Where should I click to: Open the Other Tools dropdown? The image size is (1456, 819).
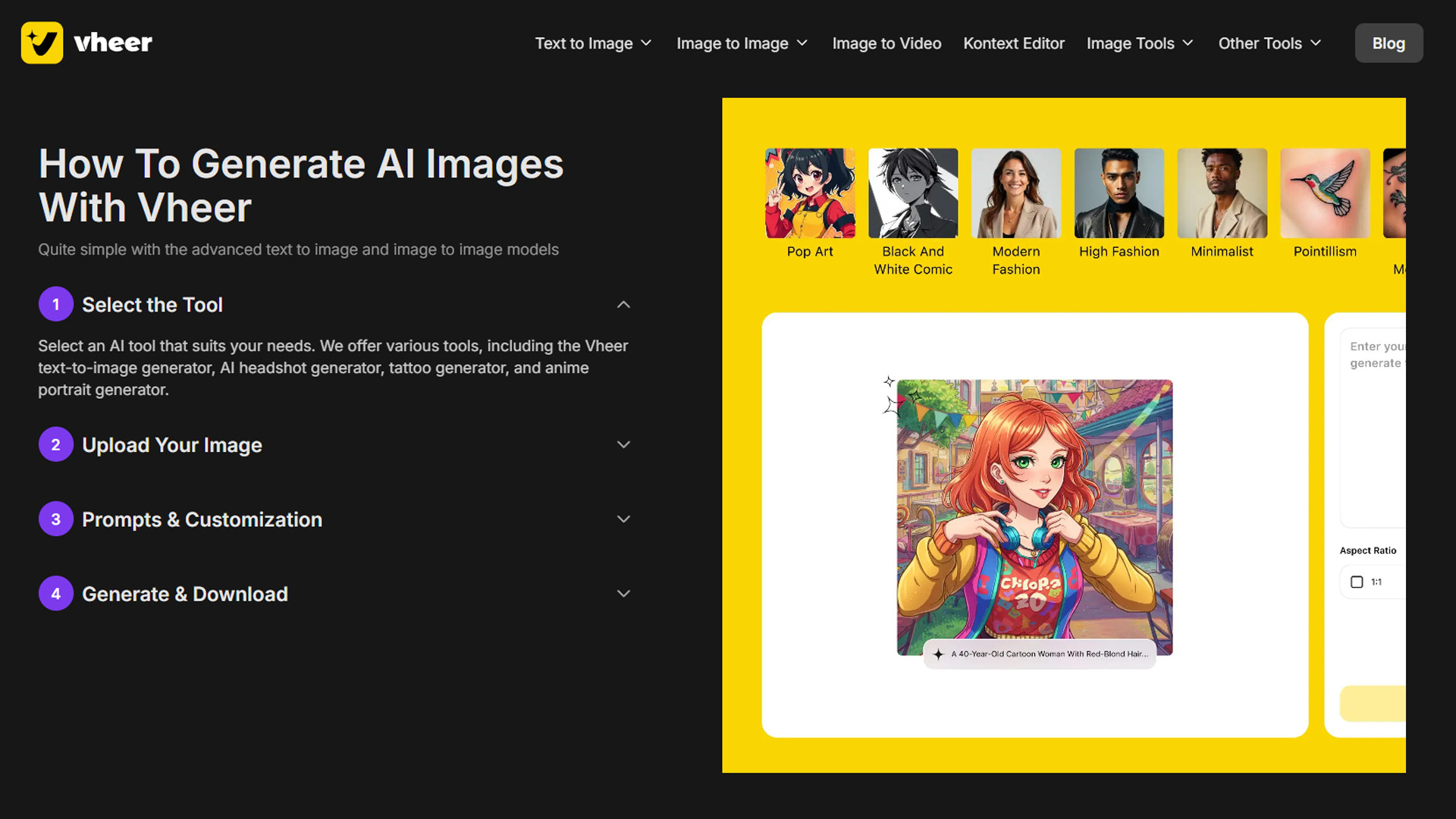click(x=1269, y=43)
